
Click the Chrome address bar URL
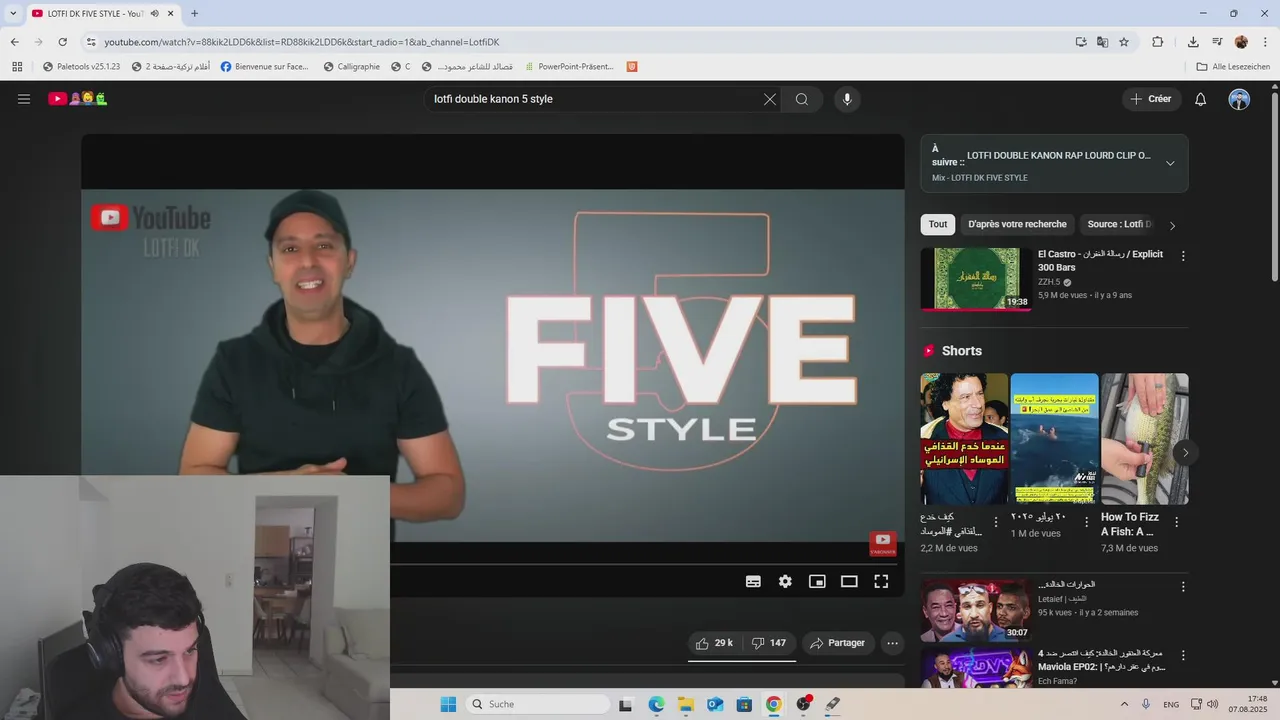pyautogui.click(x=302, y=42)
